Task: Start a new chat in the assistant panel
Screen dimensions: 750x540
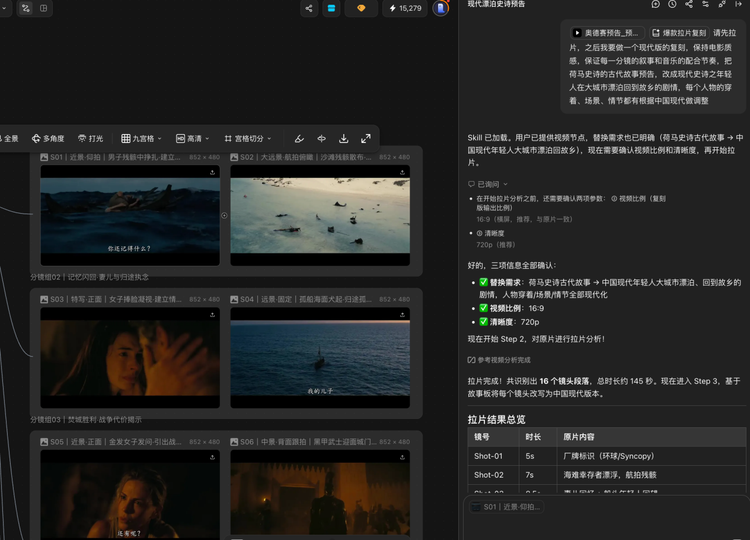Action: point(655,4)
